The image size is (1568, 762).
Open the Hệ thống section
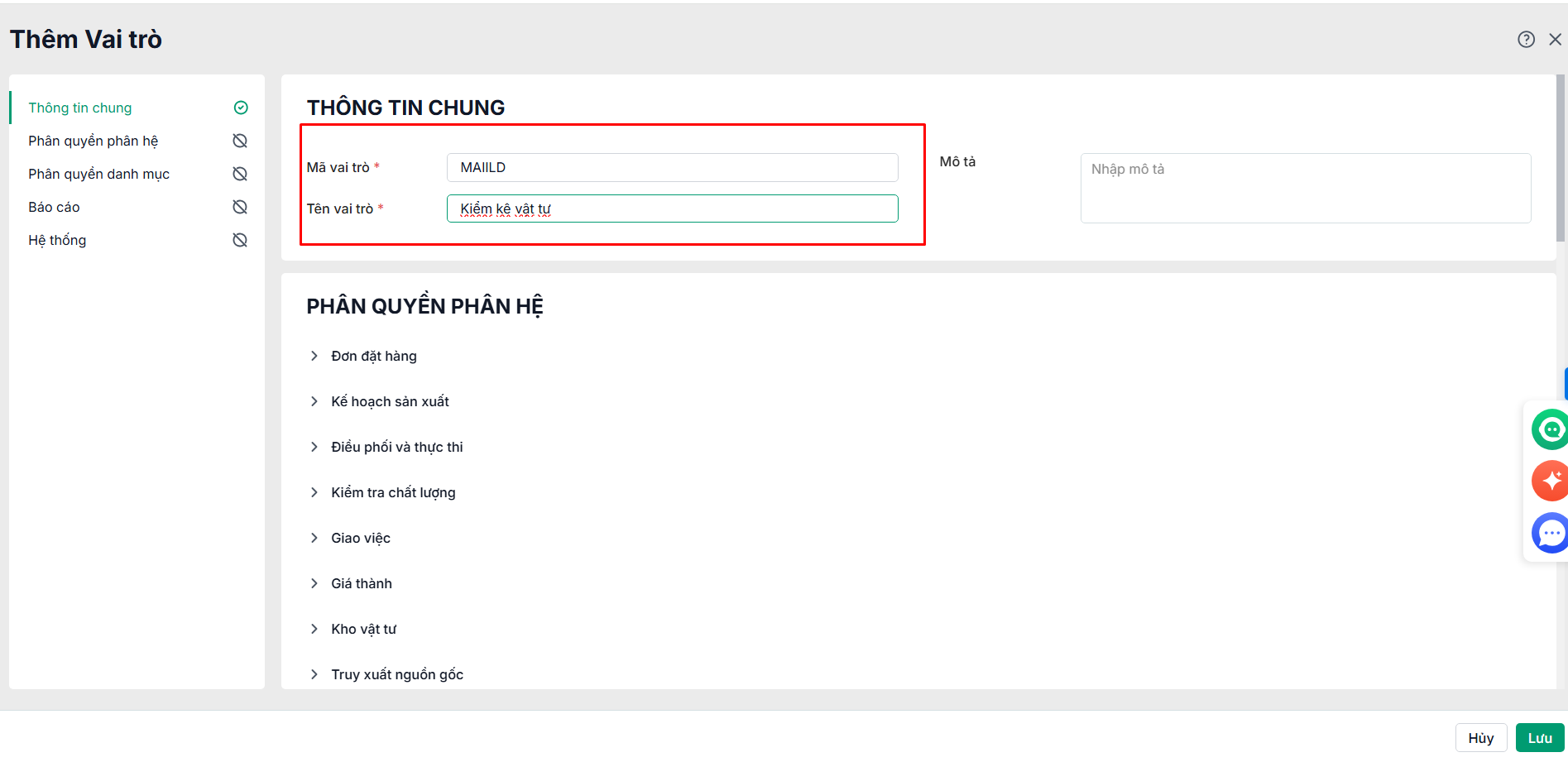(x=57, y=240)
